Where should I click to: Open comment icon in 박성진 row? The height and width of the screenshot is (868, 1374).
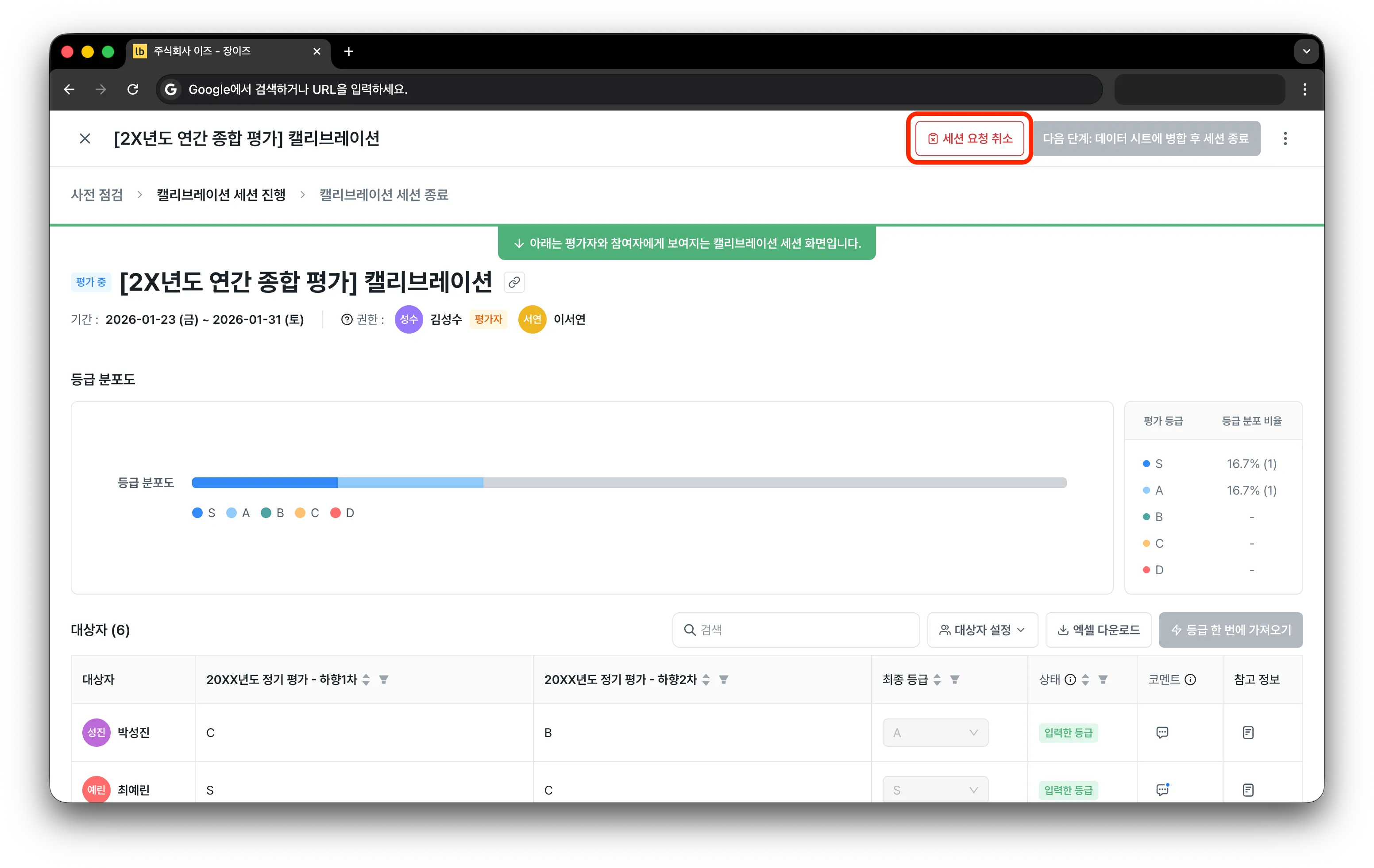(x=1162, y=732)
